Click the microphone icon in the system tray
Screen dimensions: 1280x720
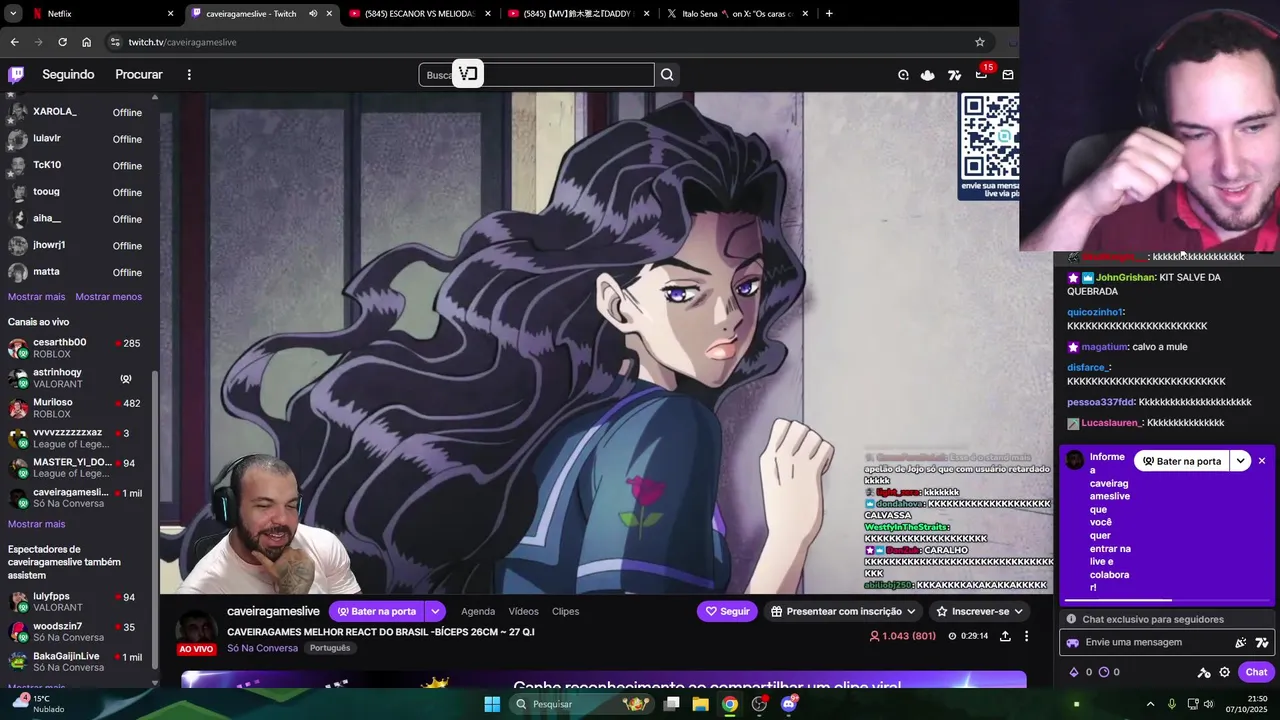1172,704
